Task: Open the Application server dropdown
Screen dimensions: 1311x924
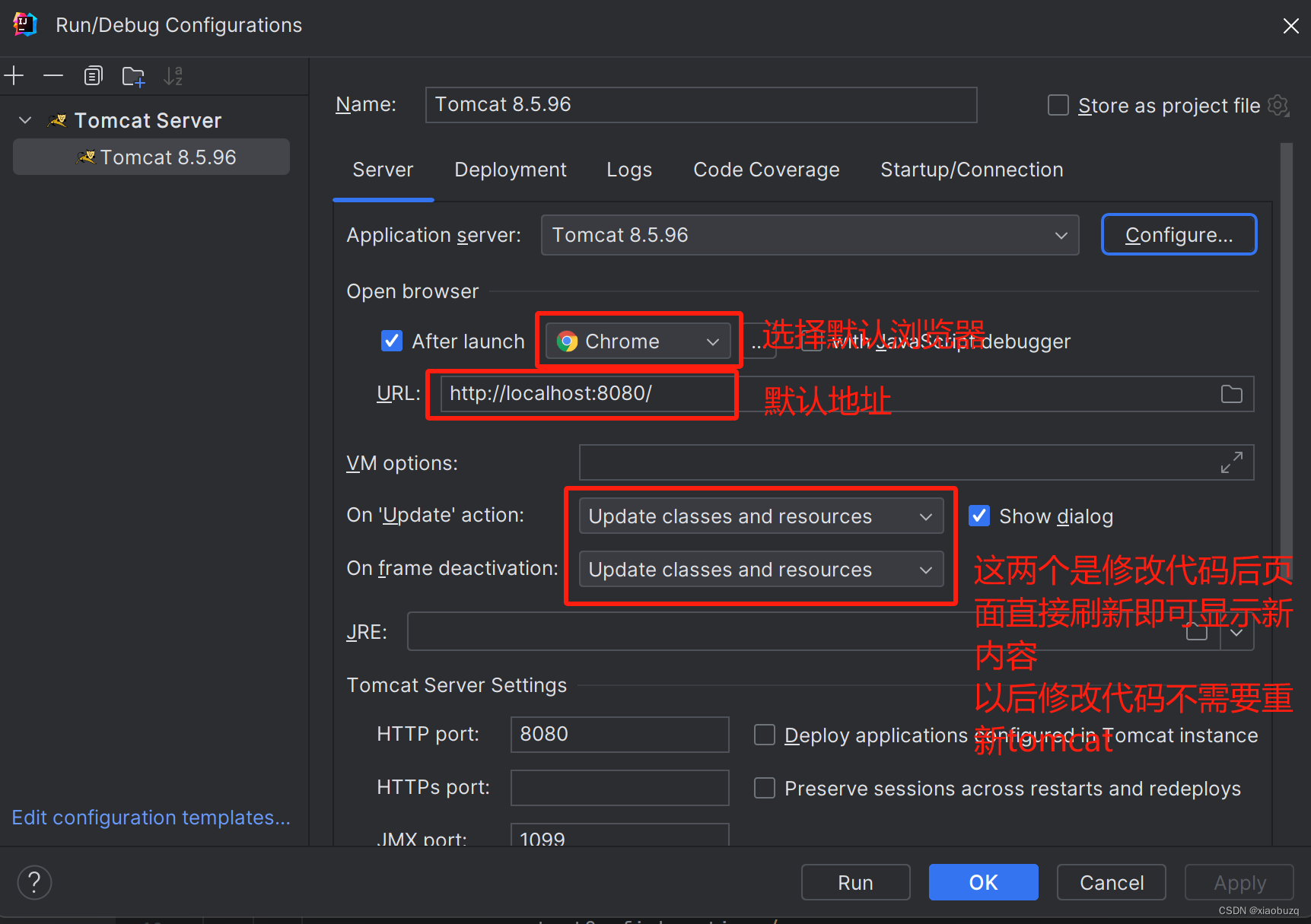Action: [x=1060, y=235]
